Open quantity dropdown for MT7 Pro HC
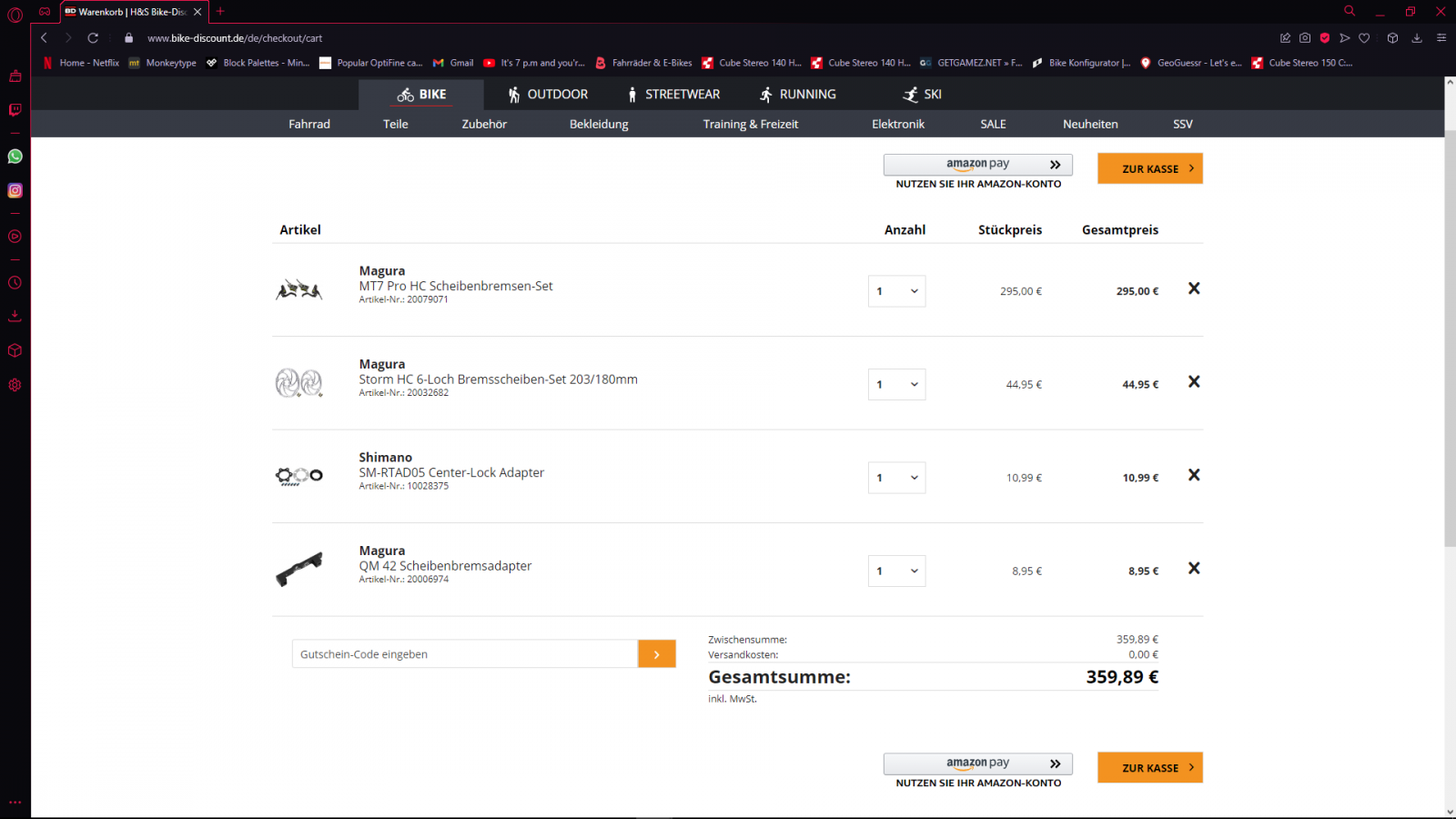Viewport: 1456px width, 819px height. pyautogui.click(x=896, y=291)
